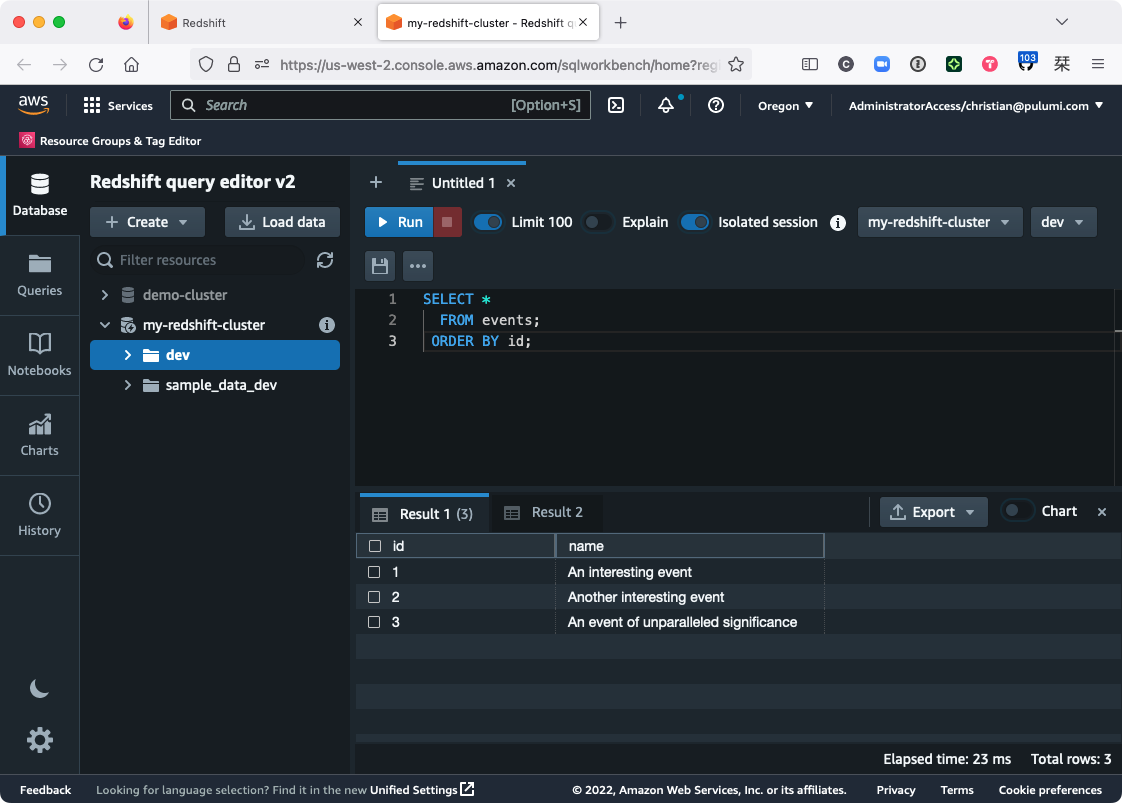
Task: Open Cookie preferences
Action: [1050, 789]
